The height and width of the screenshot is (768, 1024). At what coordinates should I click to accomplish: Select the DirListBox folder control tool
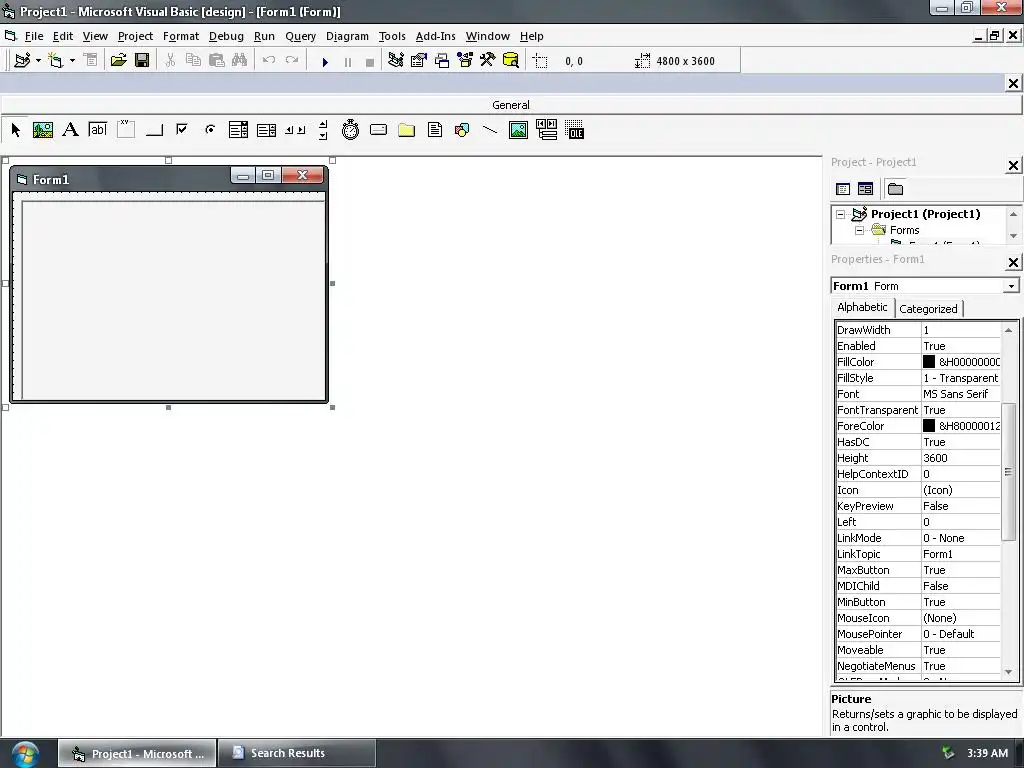tap(407, 130)
